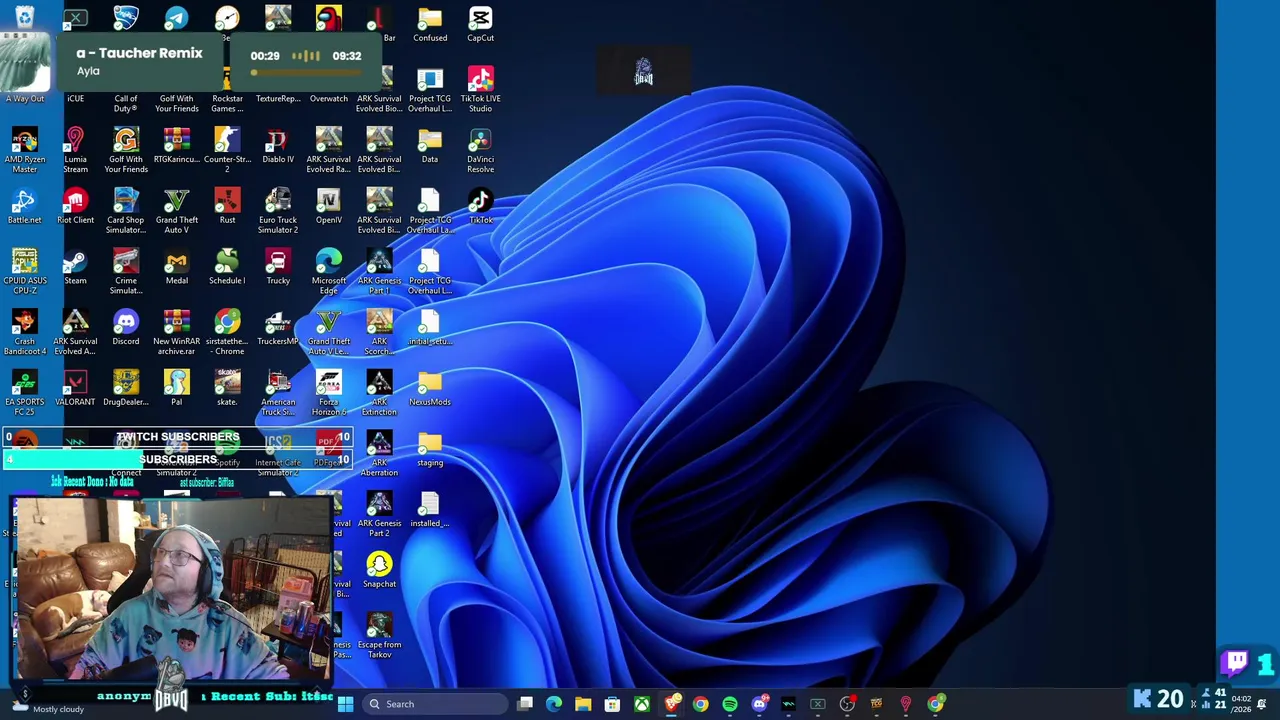Open the Windows Start menu

coord(345,704)
